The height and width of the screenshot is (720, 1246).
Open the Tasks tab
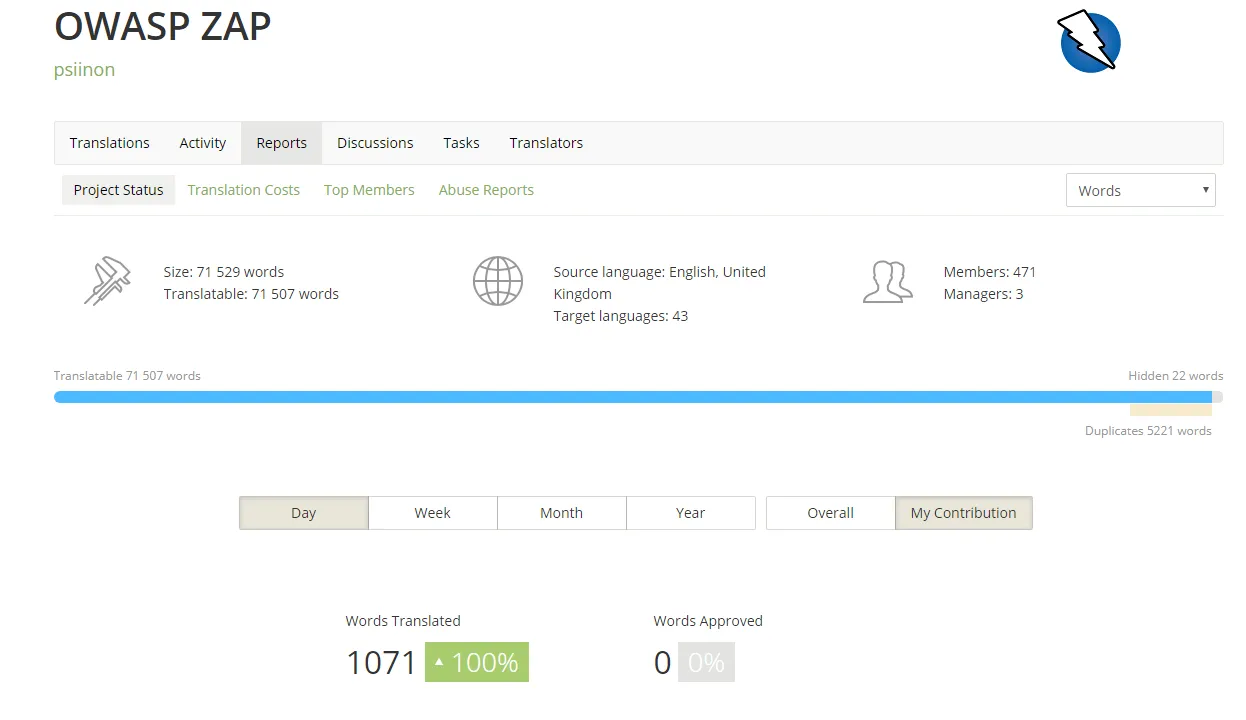461,143
